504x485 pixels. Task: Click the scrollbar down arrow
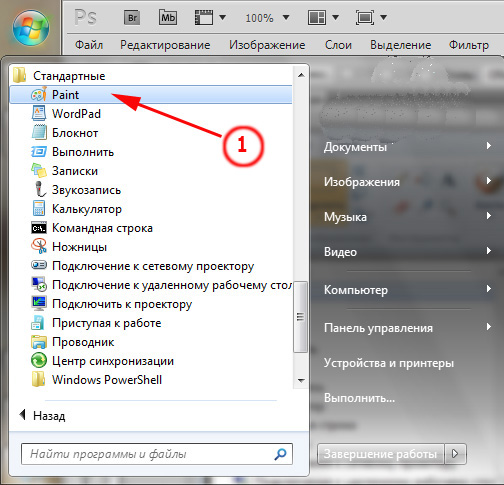coord(301,380)
